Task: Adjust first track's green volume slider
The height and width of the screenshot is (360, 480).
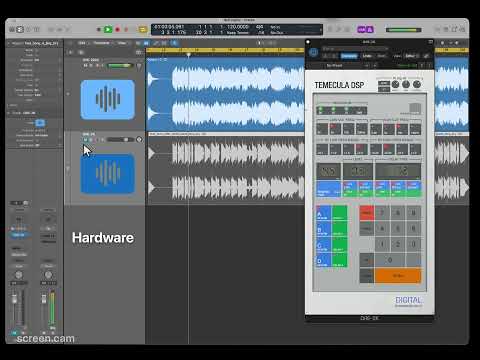Action: (x=119, y=66)
